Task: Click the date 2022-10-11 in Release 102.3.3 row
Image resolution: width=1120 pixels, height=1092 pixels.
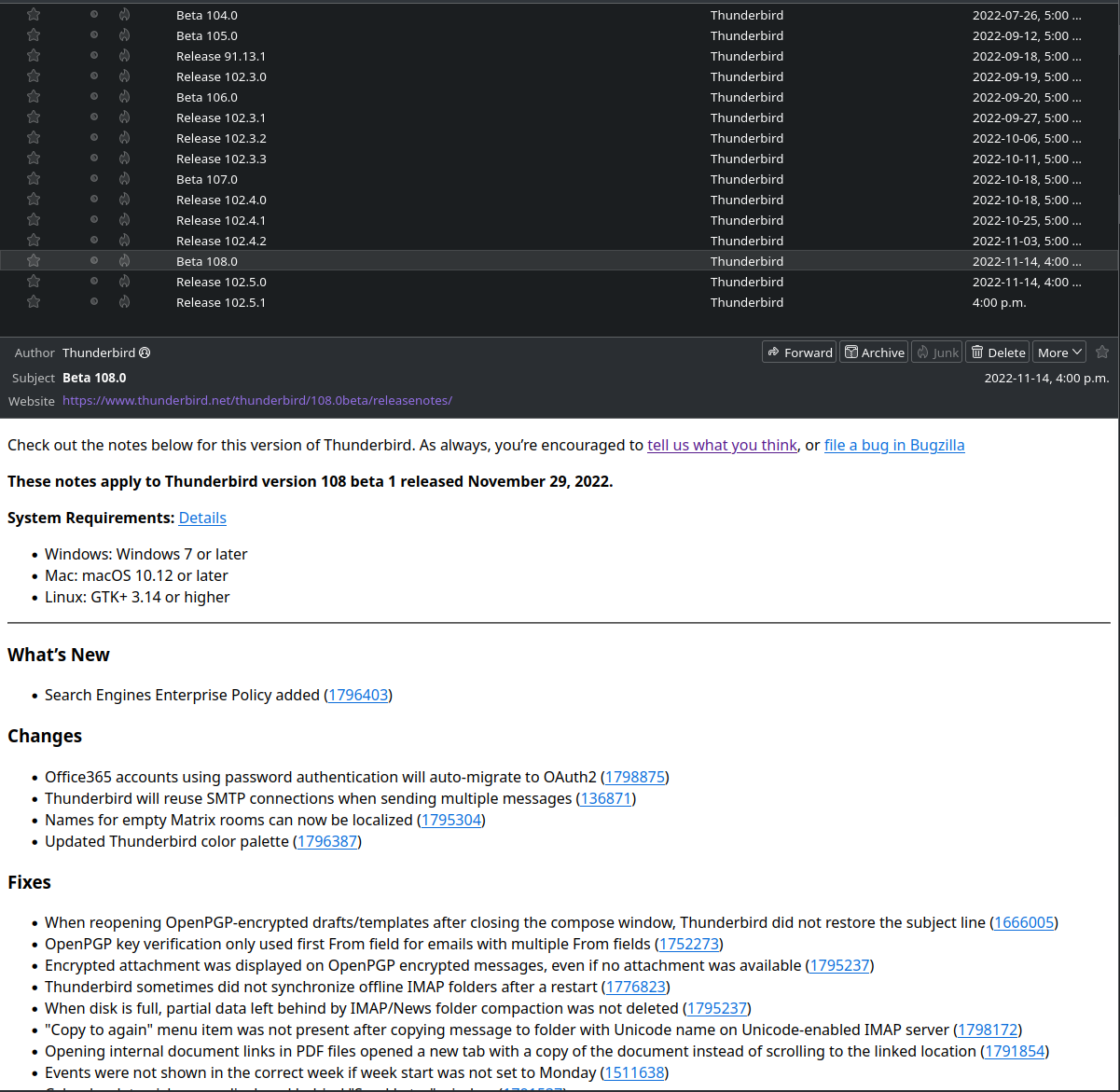Action: click(x=1027, y=159)
